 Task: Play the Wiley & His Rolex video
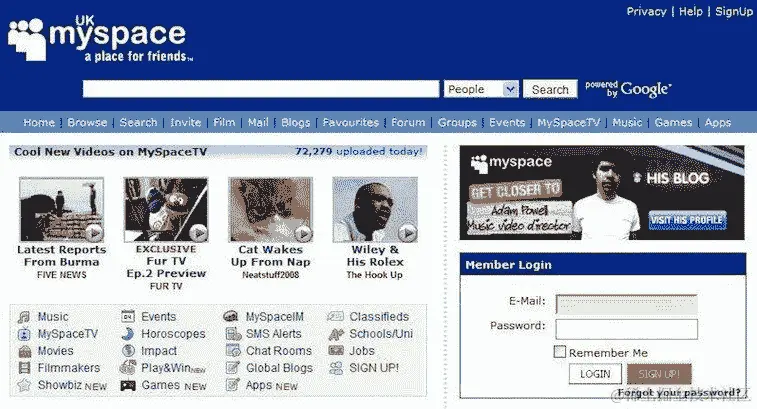tap(407, 233)
